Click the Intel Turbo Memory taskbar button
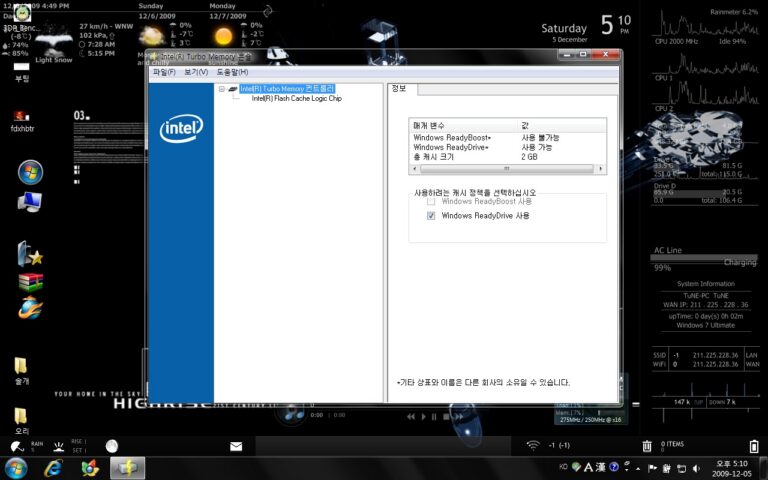The image size is (768, 480). 127,468
